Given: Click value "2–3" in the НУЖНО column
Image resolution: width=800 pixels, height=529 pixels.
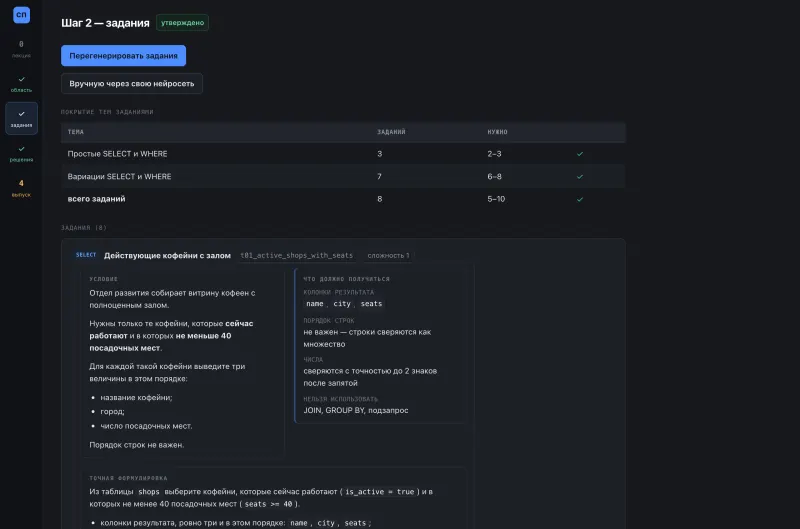Looking at the screenshot, I should click(494, 154).
